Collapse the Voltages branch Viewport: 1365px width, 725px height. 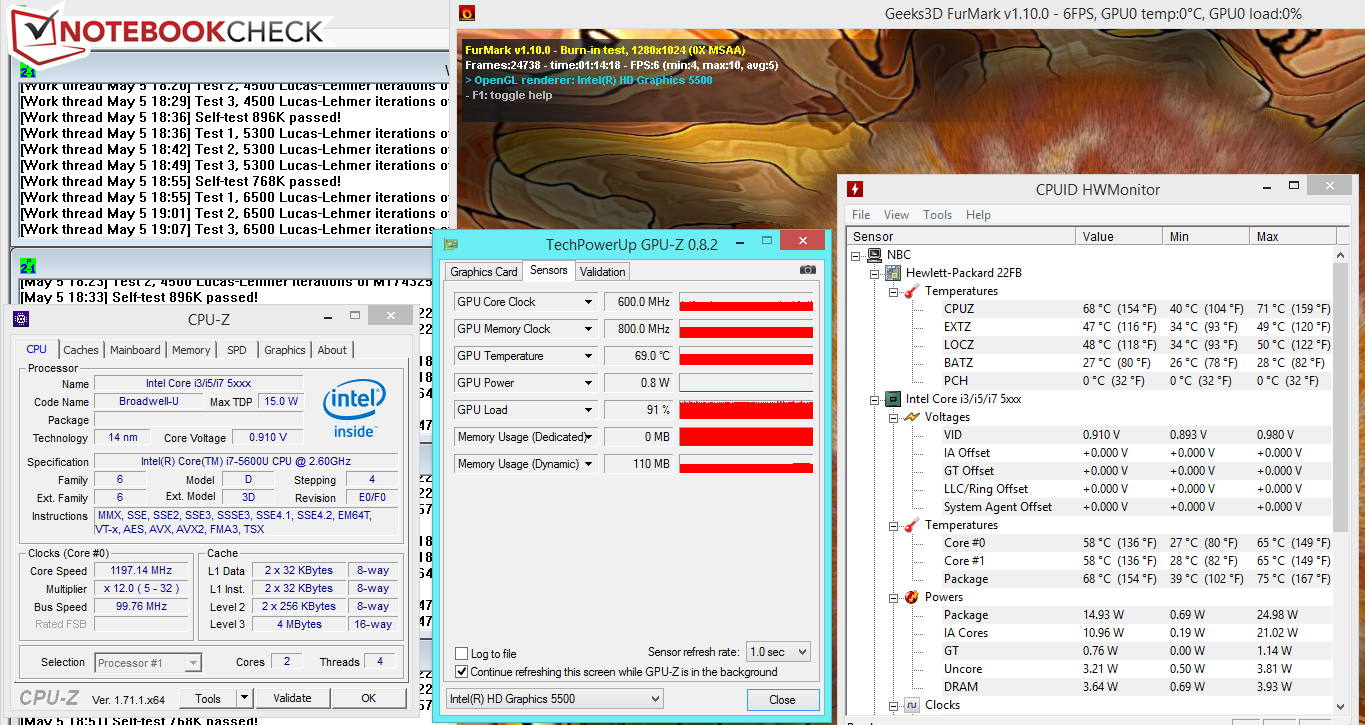point(892,417)
